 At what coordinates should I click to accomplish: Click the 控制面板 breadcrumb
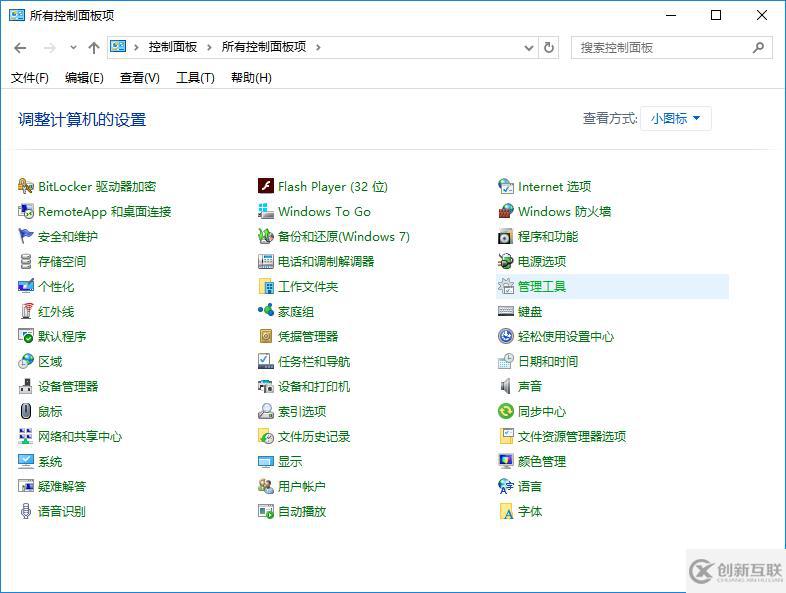pos(172,47)
